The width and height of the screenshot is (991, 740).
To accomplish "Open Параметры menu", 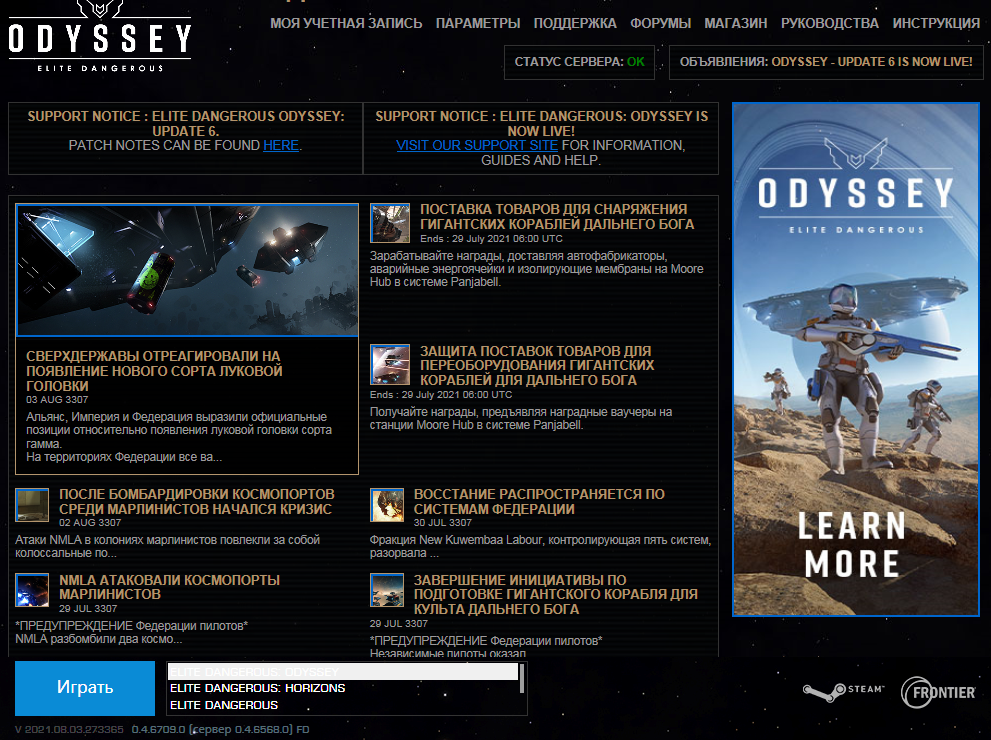I will pyautogui.click(x=478, y=23).
